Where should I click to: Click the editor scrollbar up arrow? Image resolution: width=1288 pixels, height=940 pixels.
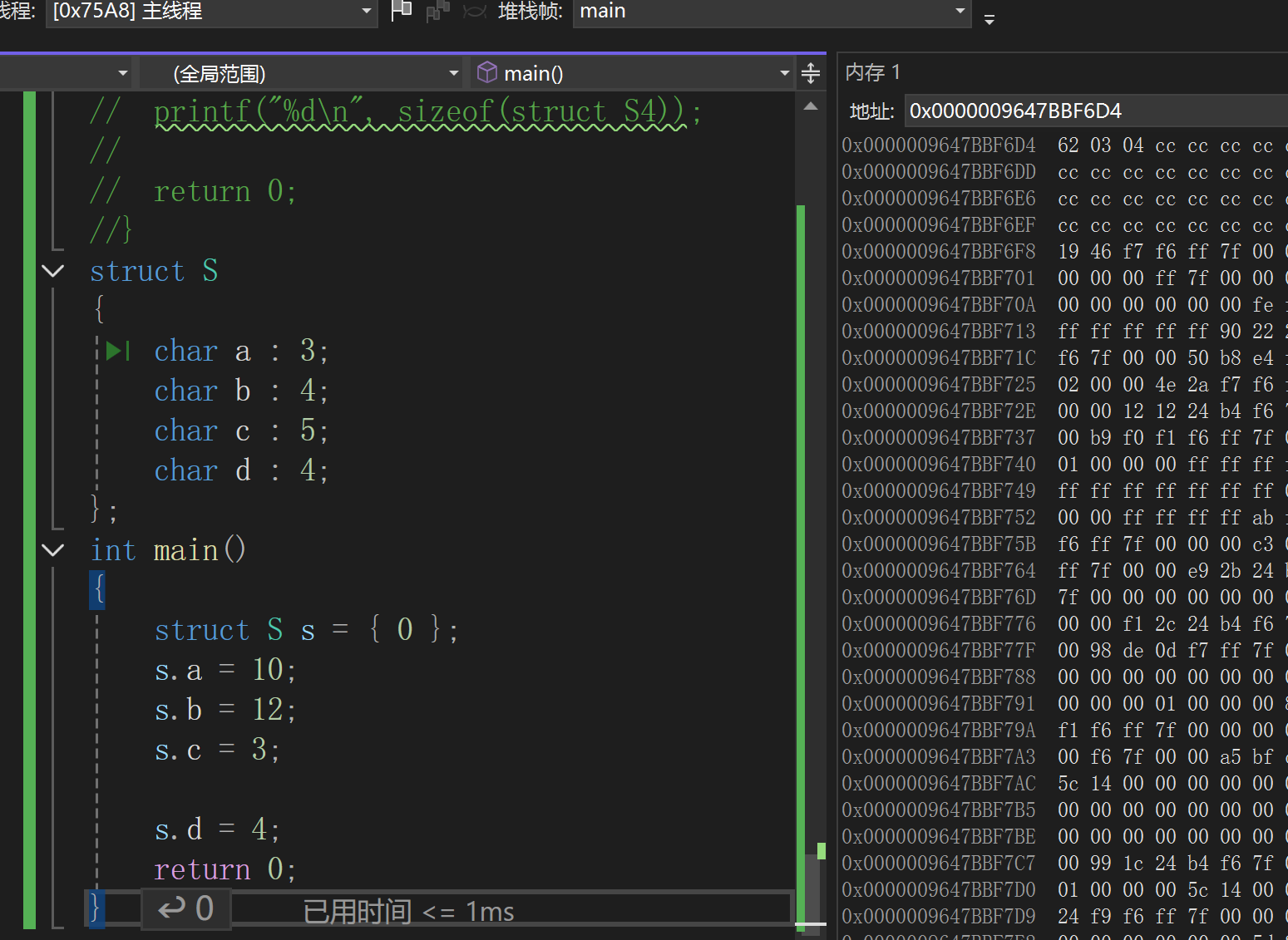[811, 106]
